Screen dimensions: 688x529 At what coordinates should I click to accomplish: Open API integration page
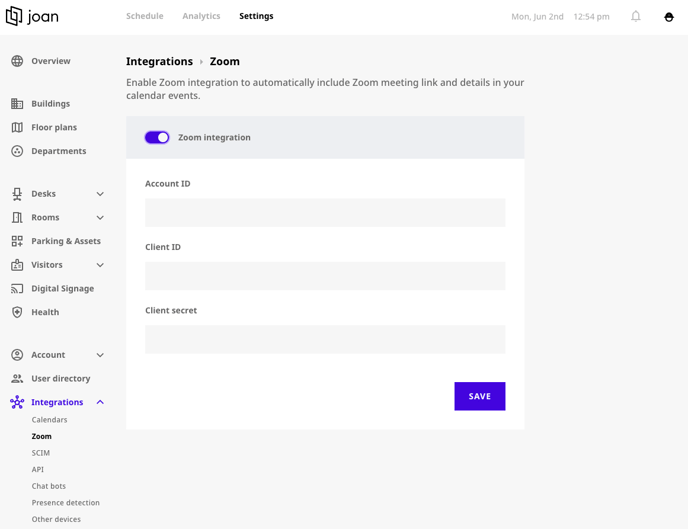pos(38,469)
